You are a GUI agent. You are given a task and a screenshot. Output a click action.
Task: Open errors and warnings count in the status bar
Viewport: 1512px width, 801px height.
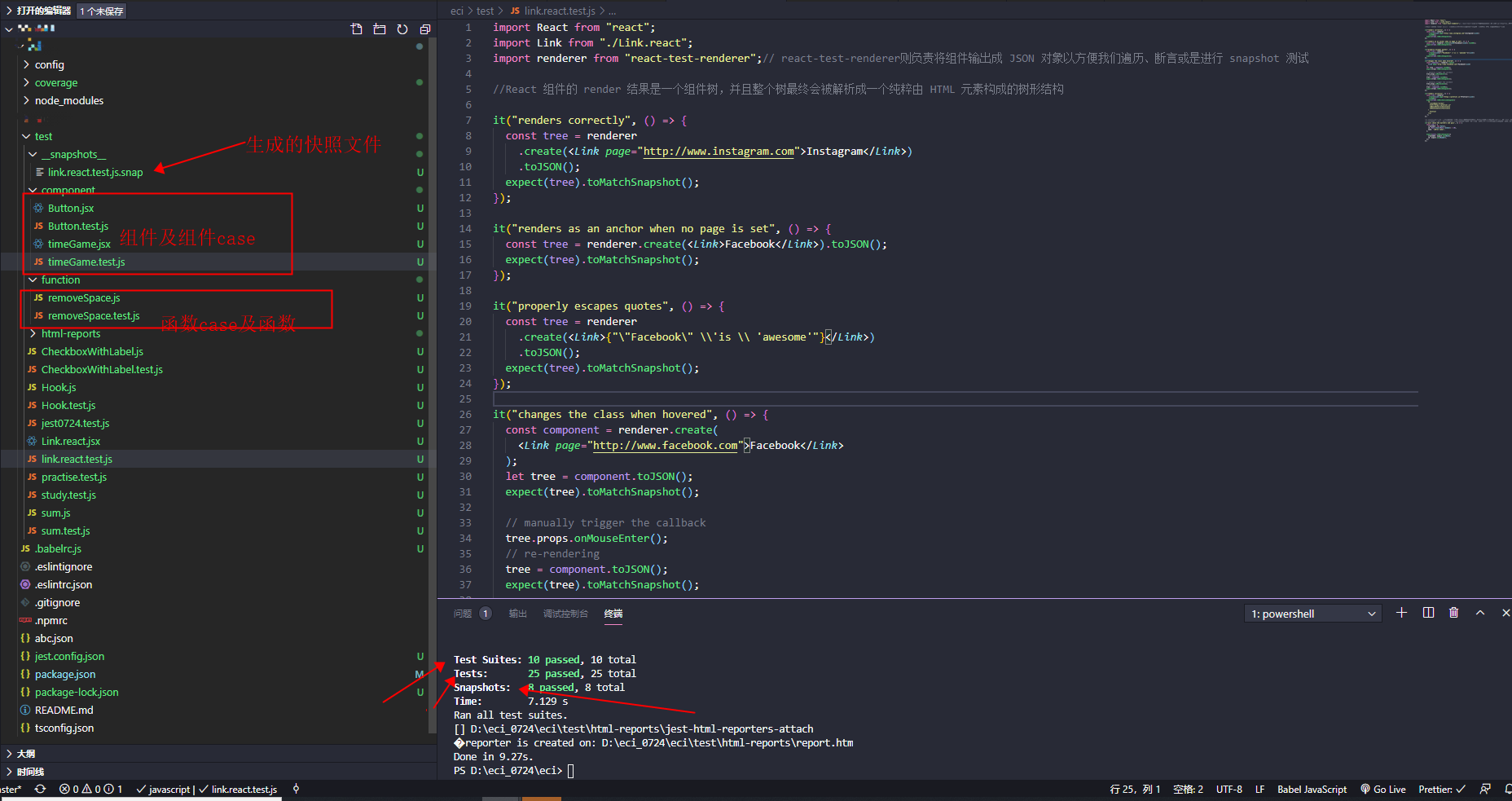(90, 789)
